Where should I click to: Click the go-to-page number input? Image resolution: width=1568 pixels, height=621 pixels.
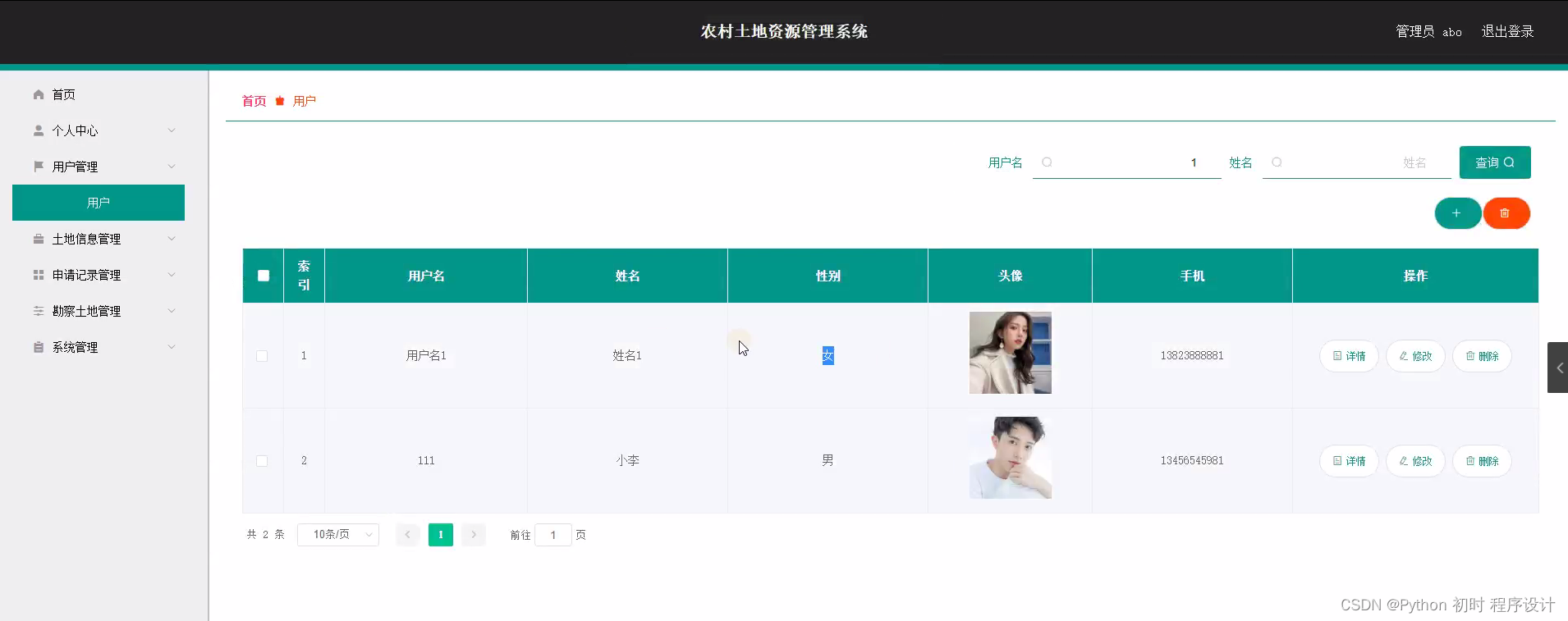pos(553,535)
